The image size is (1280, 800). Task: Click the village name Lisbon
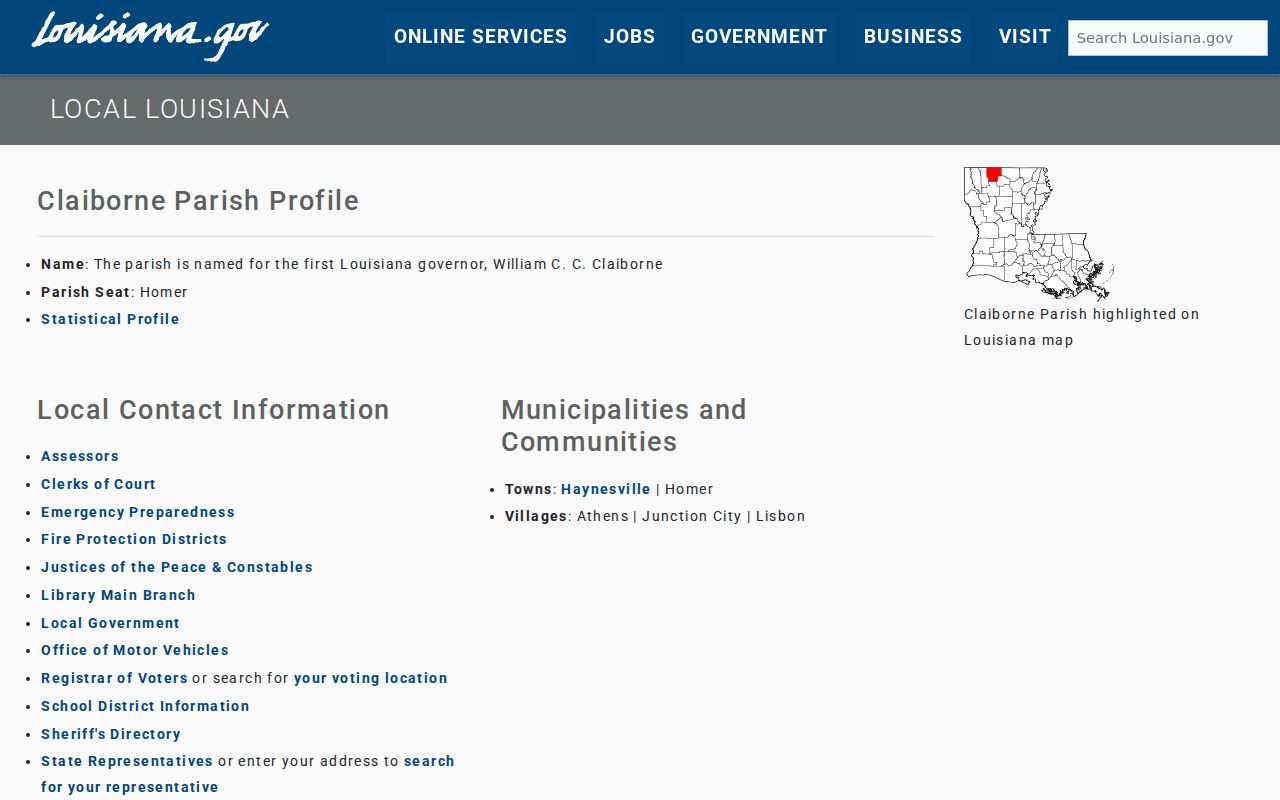tap(781, 516)
